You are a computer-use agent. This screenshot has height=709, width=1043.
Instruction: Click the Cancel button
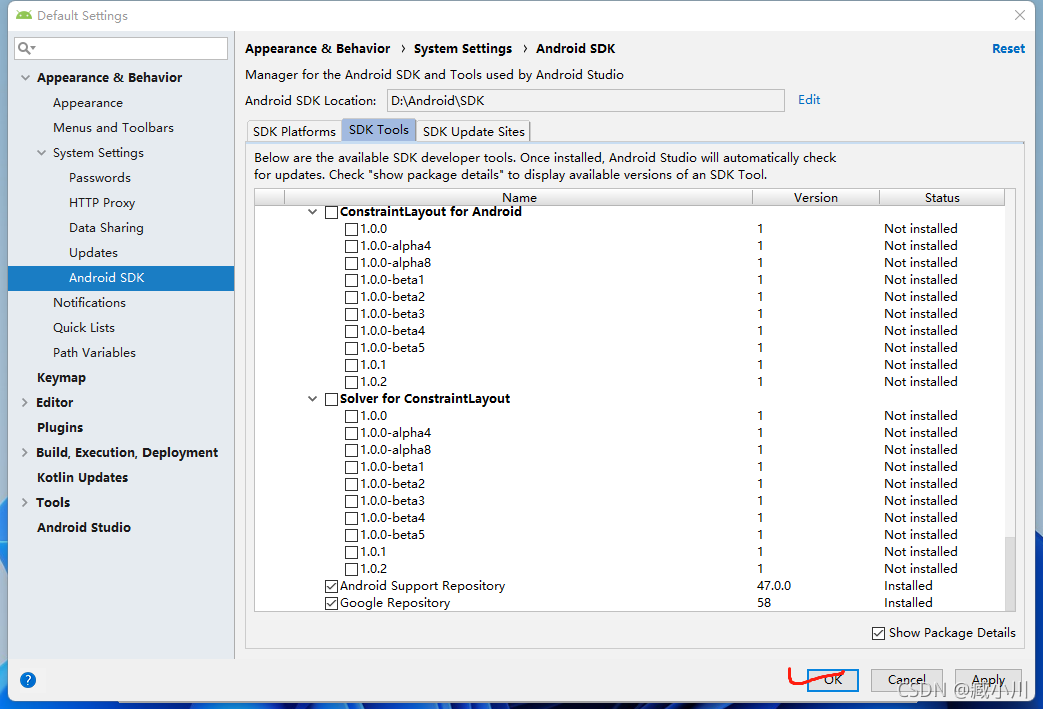pos(907,680)
